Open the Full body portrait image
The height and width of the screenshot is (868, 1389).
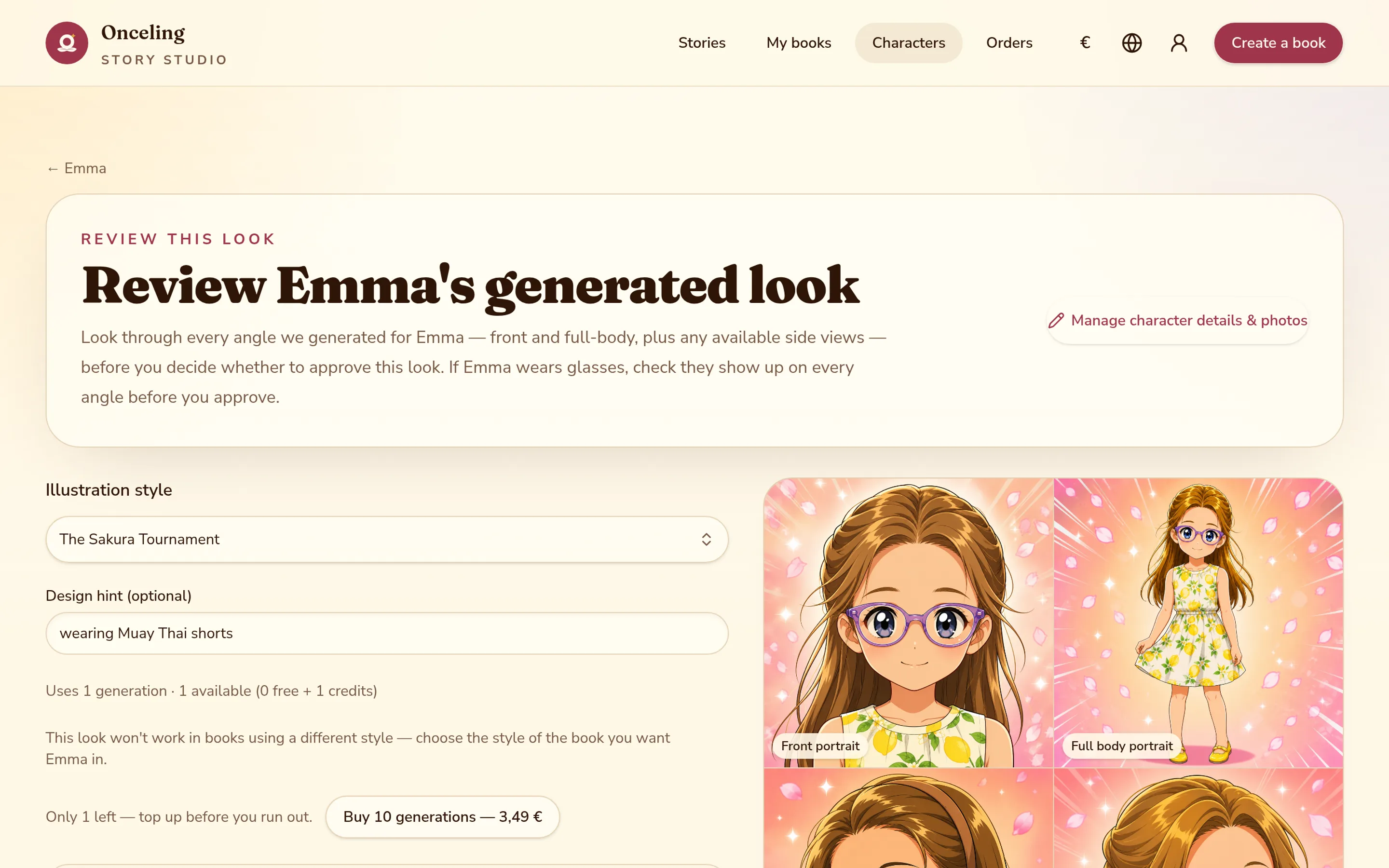pos(1198,623)
